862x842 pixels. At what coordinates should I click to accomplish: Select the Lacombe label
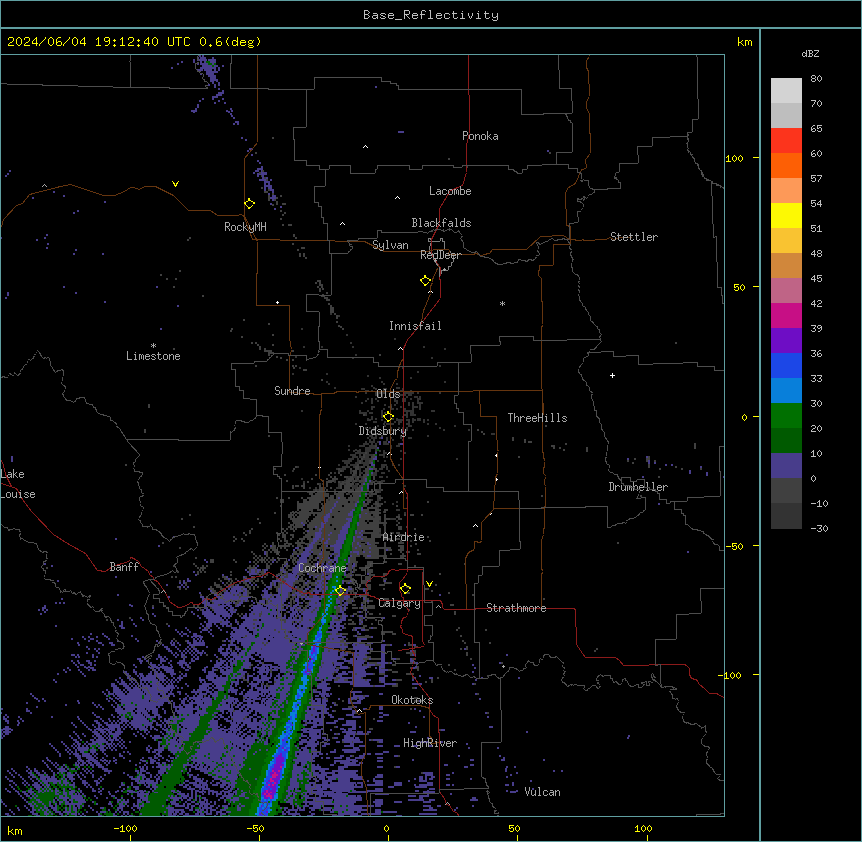[450, 191]
